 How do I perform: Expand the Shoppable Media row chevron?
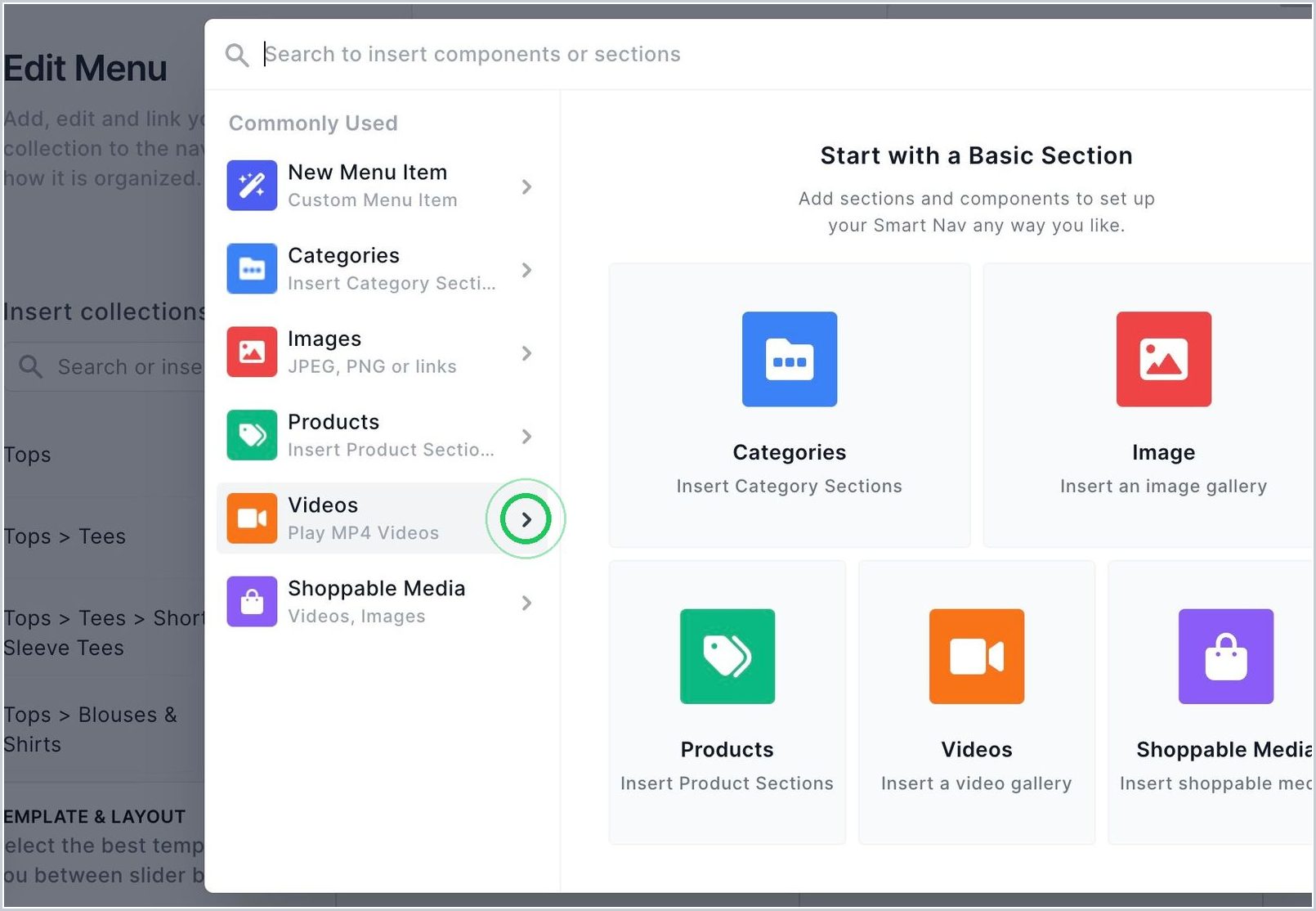coord(527,604)
